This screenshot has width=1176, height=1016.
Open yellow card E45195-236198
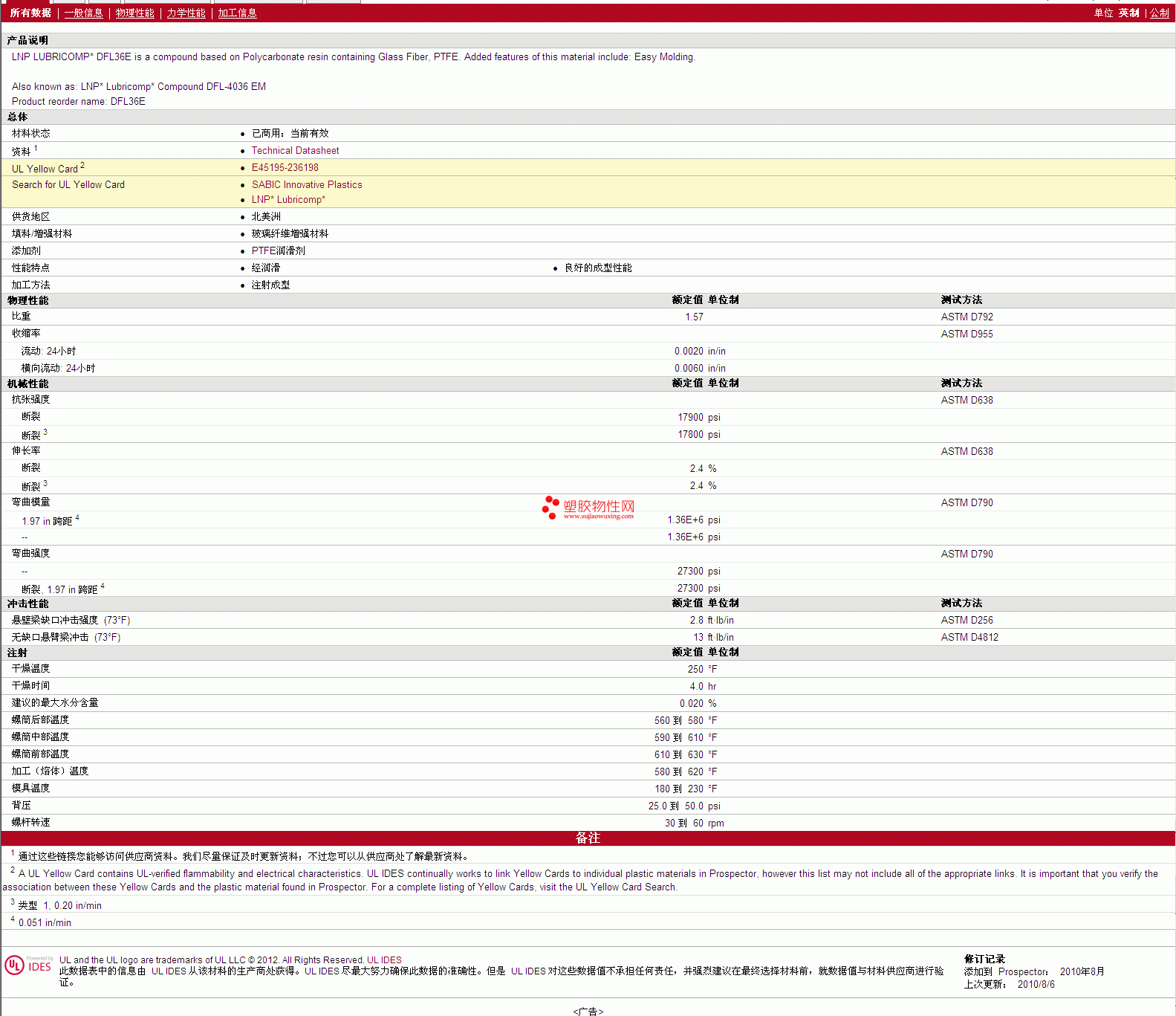pyautogui.click(x=285, y=168)
